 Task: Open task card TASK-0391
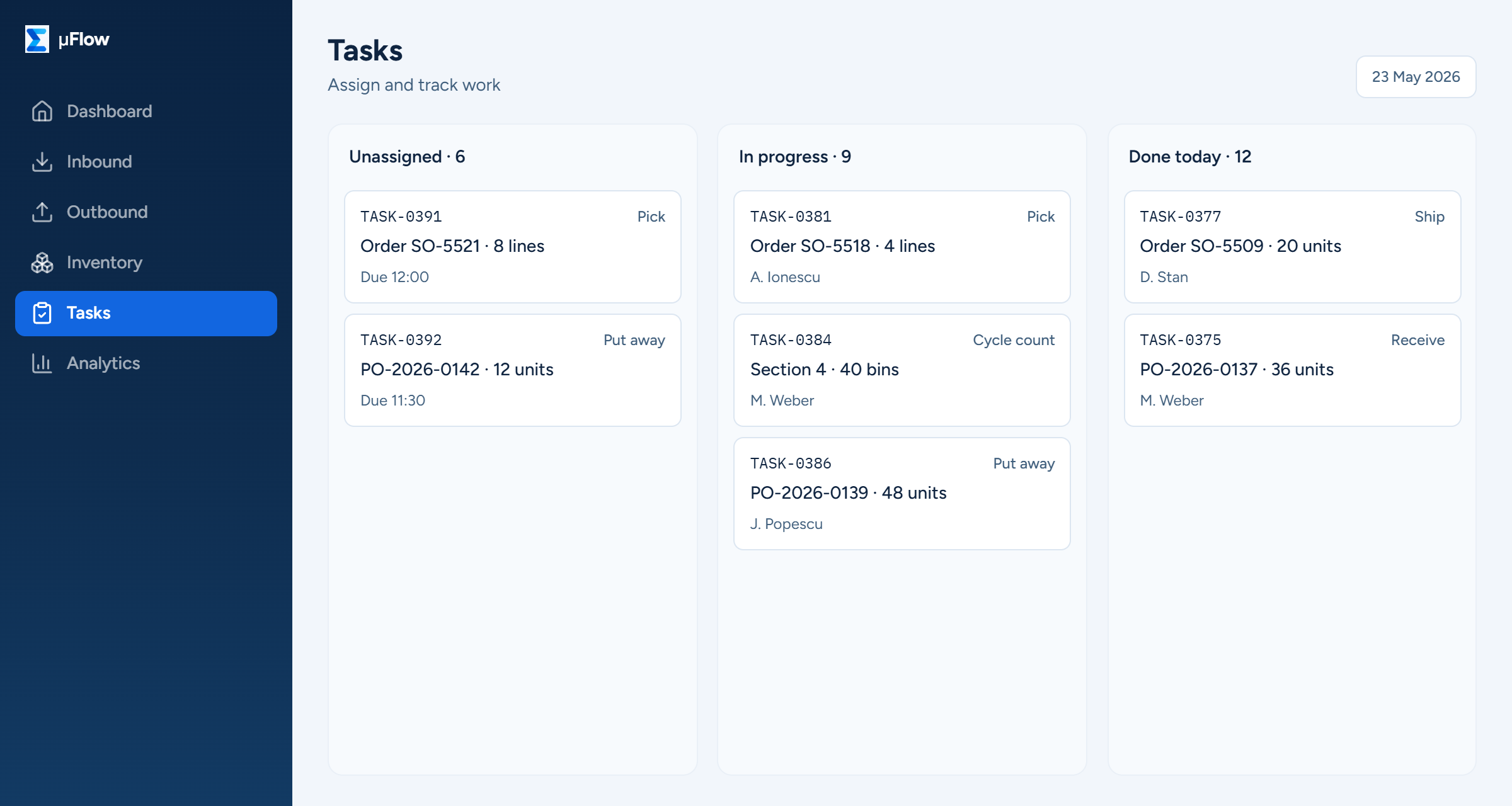point(513,247)
